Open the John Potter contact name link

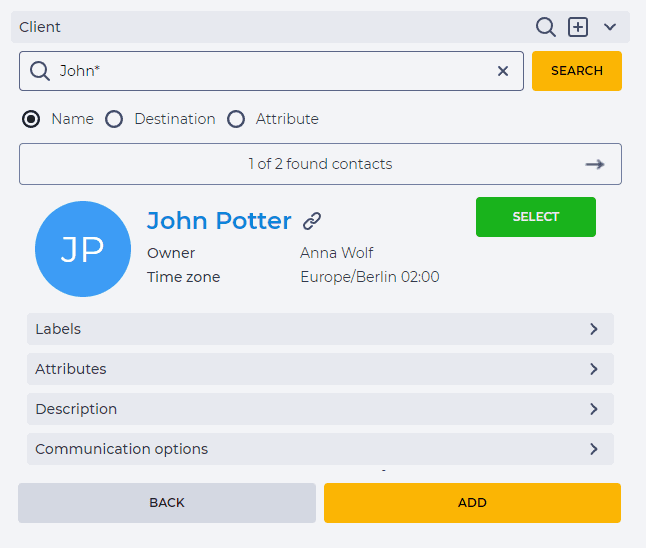[x=219, y=220]
